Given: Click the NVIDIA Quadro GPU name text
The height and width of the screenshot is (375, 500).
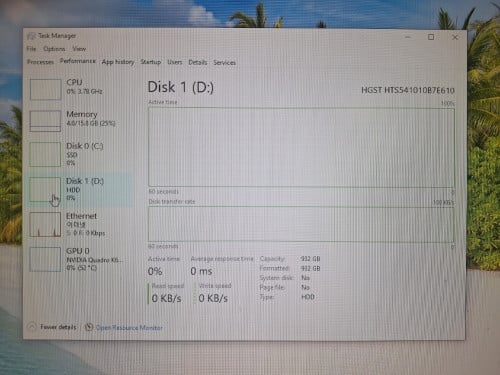Looking at the screenshot, I should 94,260.
